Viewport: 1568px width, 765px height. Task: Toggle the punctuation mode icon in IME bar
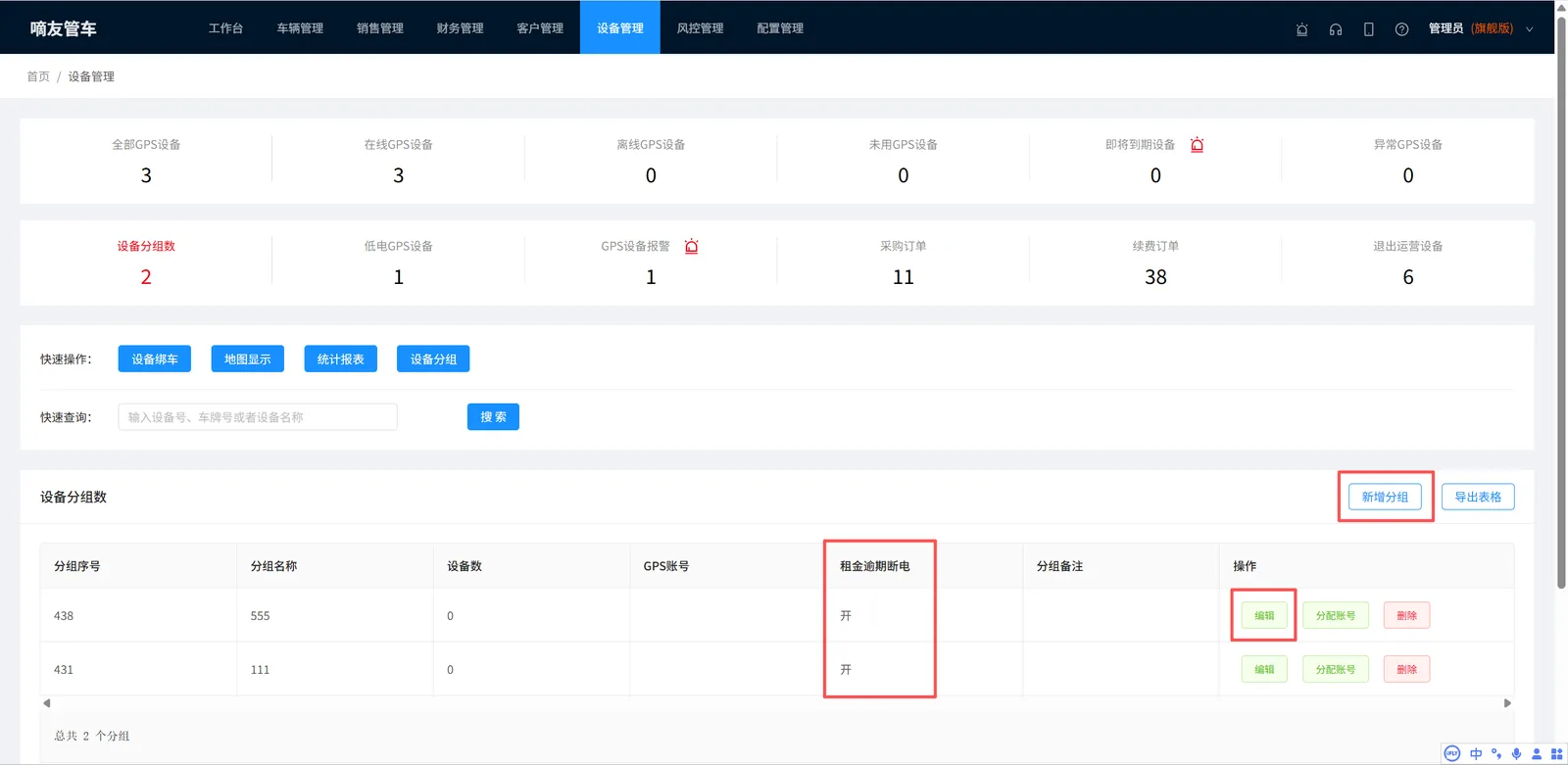[1496, 753]
